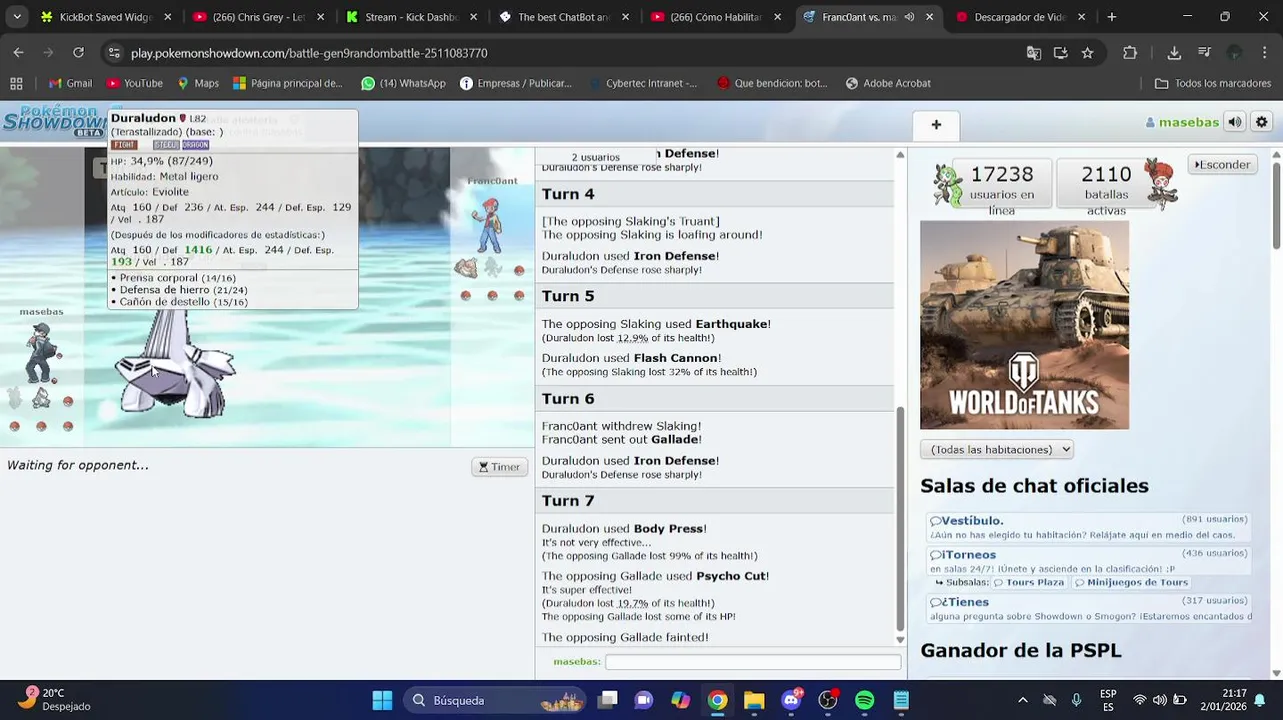Click the address bar URL
The image size is (1283, 720).
coord(309,53)
